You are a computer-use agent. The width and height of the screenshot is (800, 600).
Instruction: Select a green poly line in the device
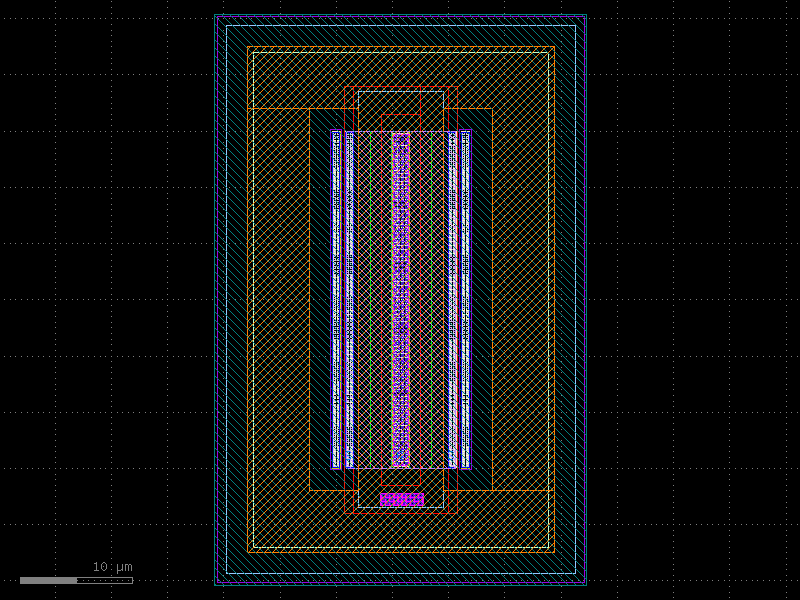[x=371, y=300]
